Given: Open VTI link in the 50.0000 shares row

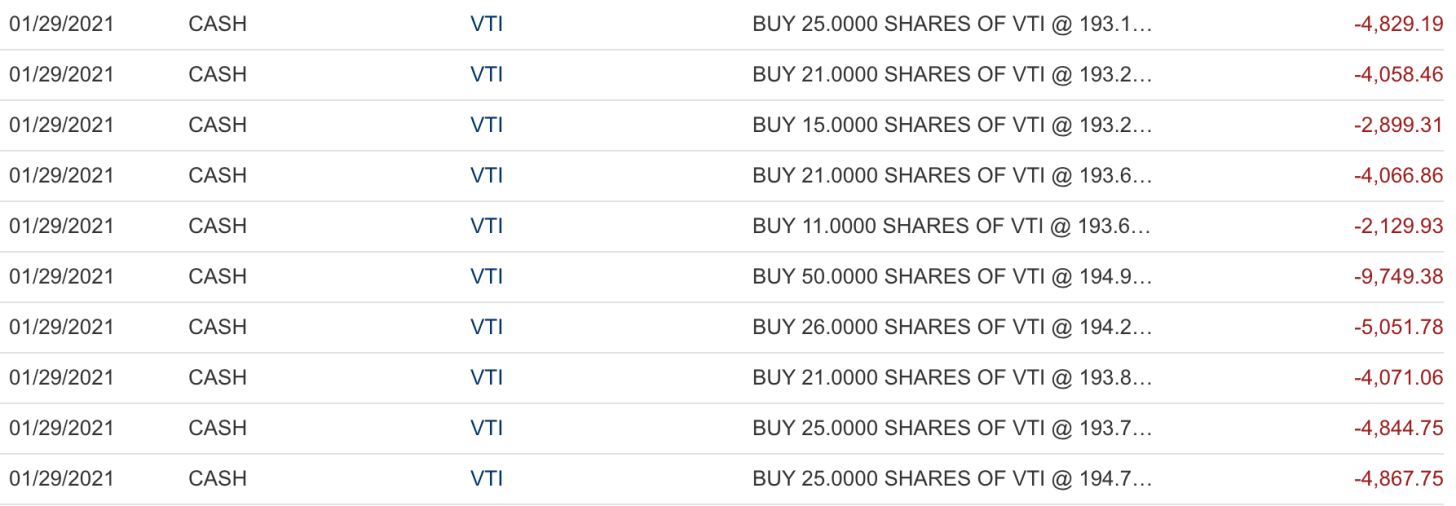Looking at the screenshot, I should pyautogui.click(x=486, y=276).
